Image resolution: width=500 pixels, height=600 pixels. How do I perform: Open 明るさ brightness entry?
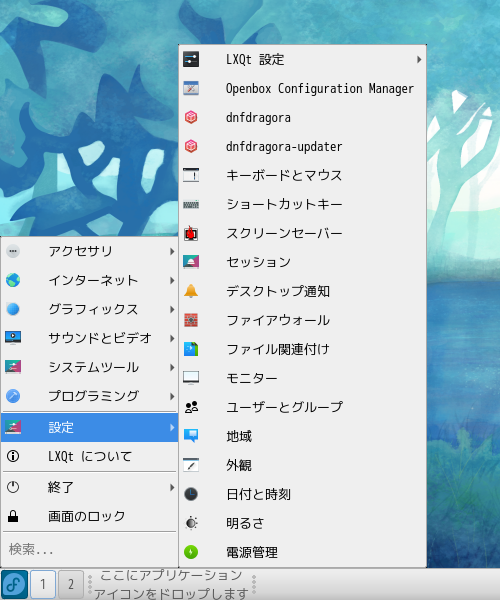(x=302, y=523)
